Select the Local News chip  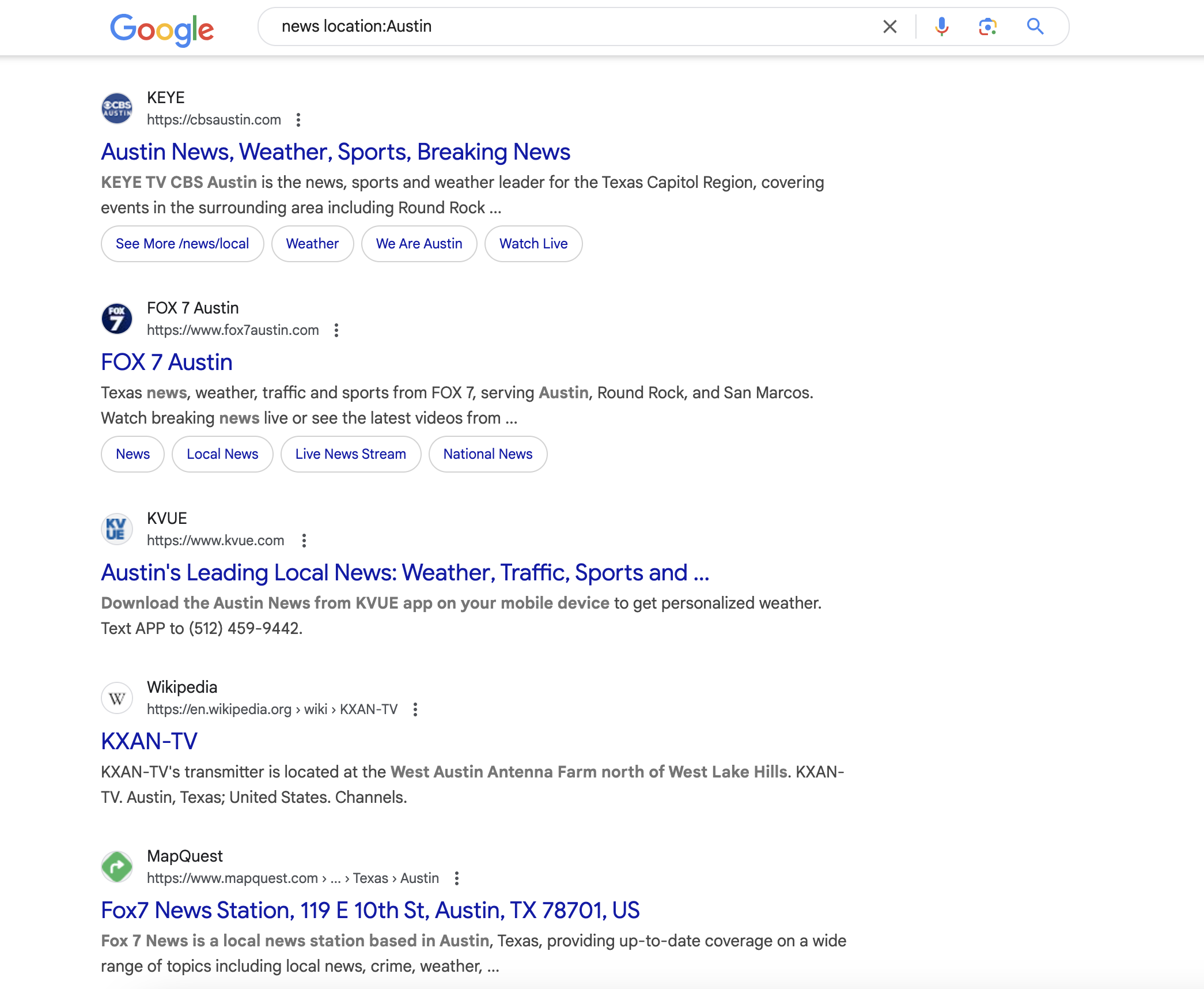tap(222, 454)
